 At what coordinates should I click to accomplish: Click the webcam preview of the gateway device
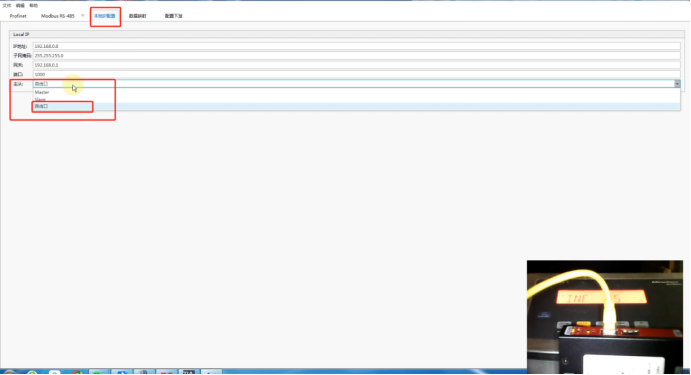(605, 317)
